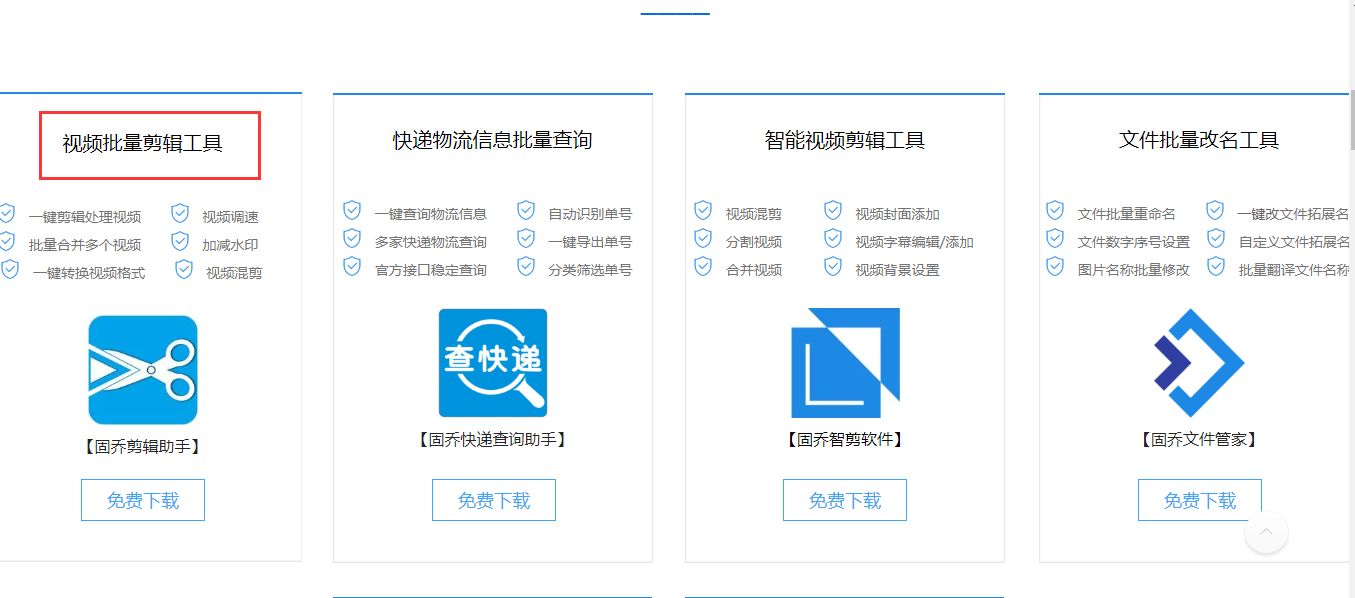Click shield icon beside 文件数字序号设置
The height and width of the screenshot is (598, 1355).
pyautogui.click(x=1055, y=238)
